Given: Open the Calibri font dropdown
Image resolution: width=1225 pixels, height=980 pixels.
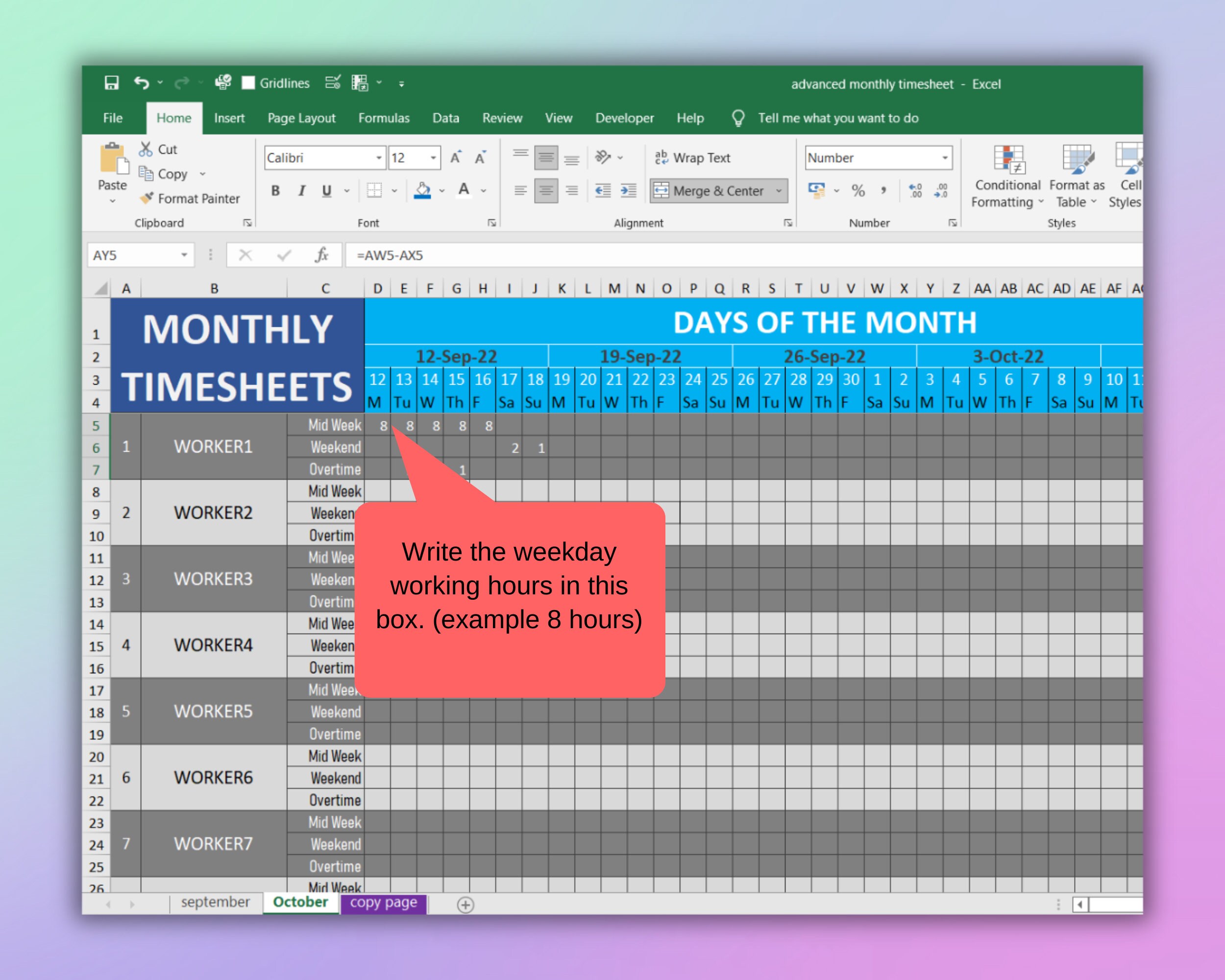Looking at the screenshot, I should [x=379, y=157].
